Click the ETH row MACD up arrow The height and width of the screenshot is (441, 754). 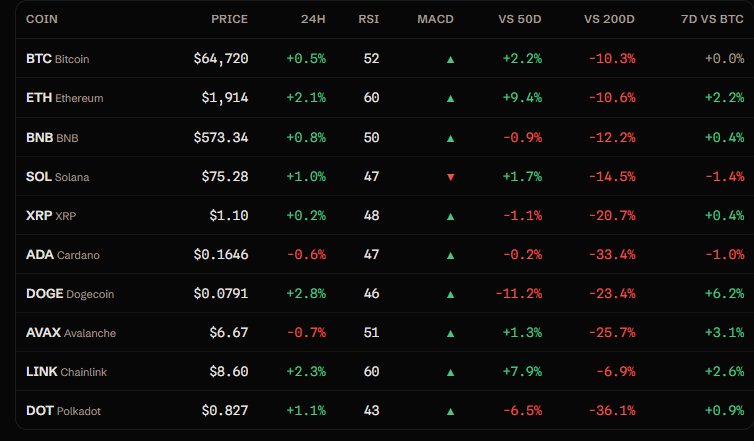pos(451,99)
